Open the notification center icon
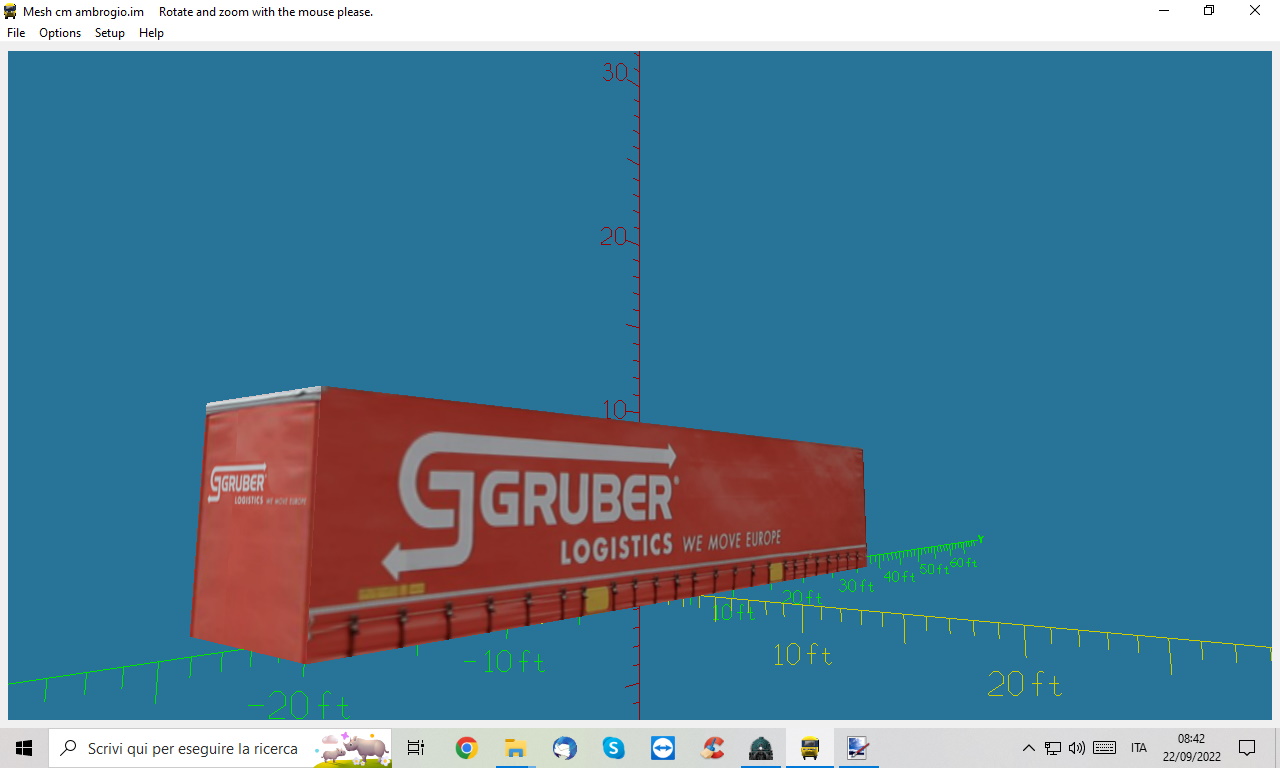The image size is (1280, 768). point(1247,748)
